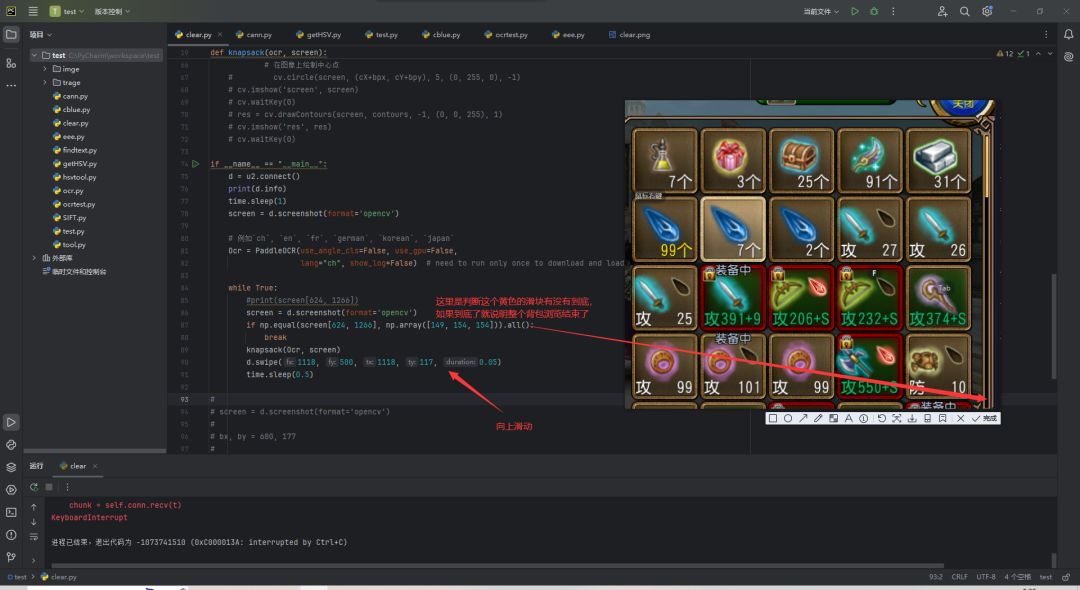The width and height of the screenshot is (1080, 590).
Task: Click the undo icon in screenshot toolbar
Action: click(882, 418)
